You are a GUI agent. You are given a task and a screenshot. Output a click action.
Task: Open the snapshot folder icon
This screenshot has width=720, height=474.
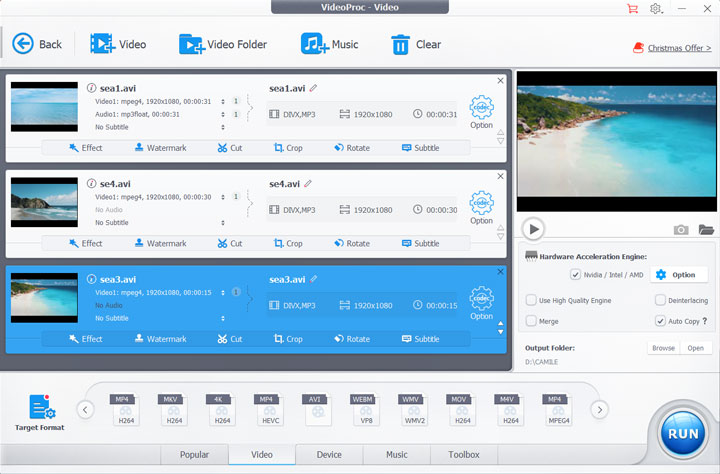706,230
